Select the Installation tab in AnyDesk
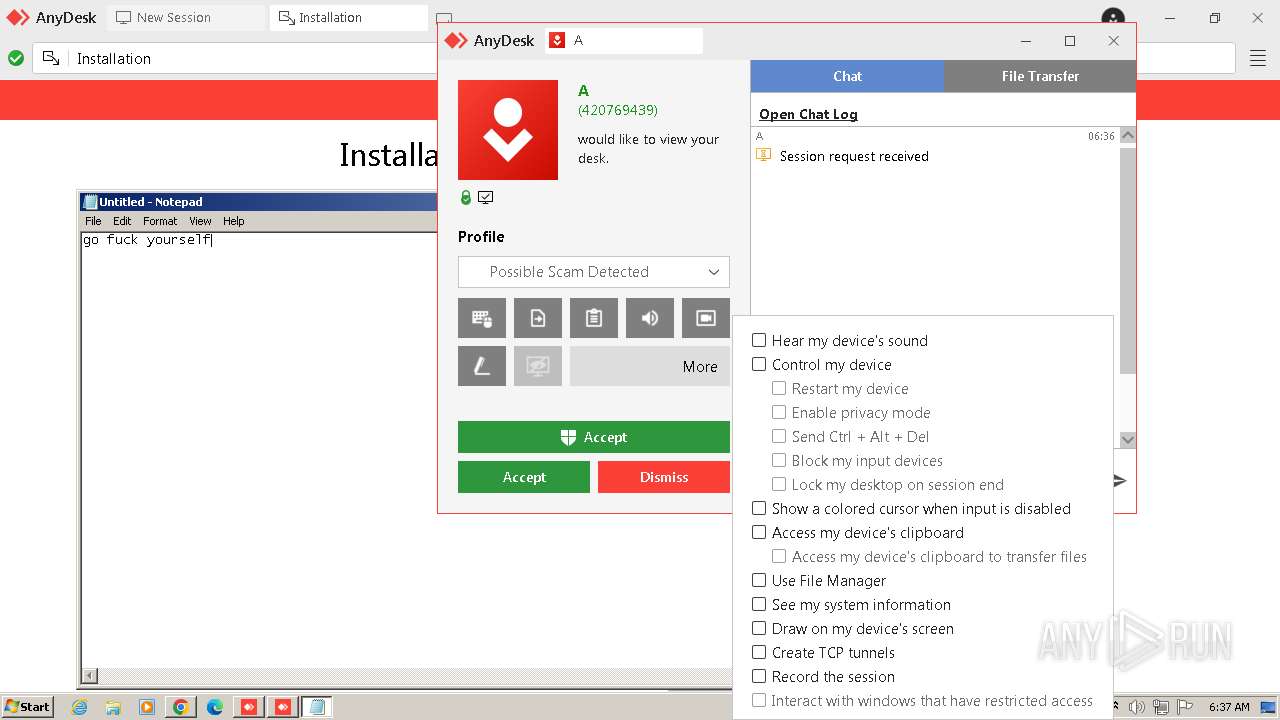The width and height of the screenshot is (1280, 720). pos(349,17)
